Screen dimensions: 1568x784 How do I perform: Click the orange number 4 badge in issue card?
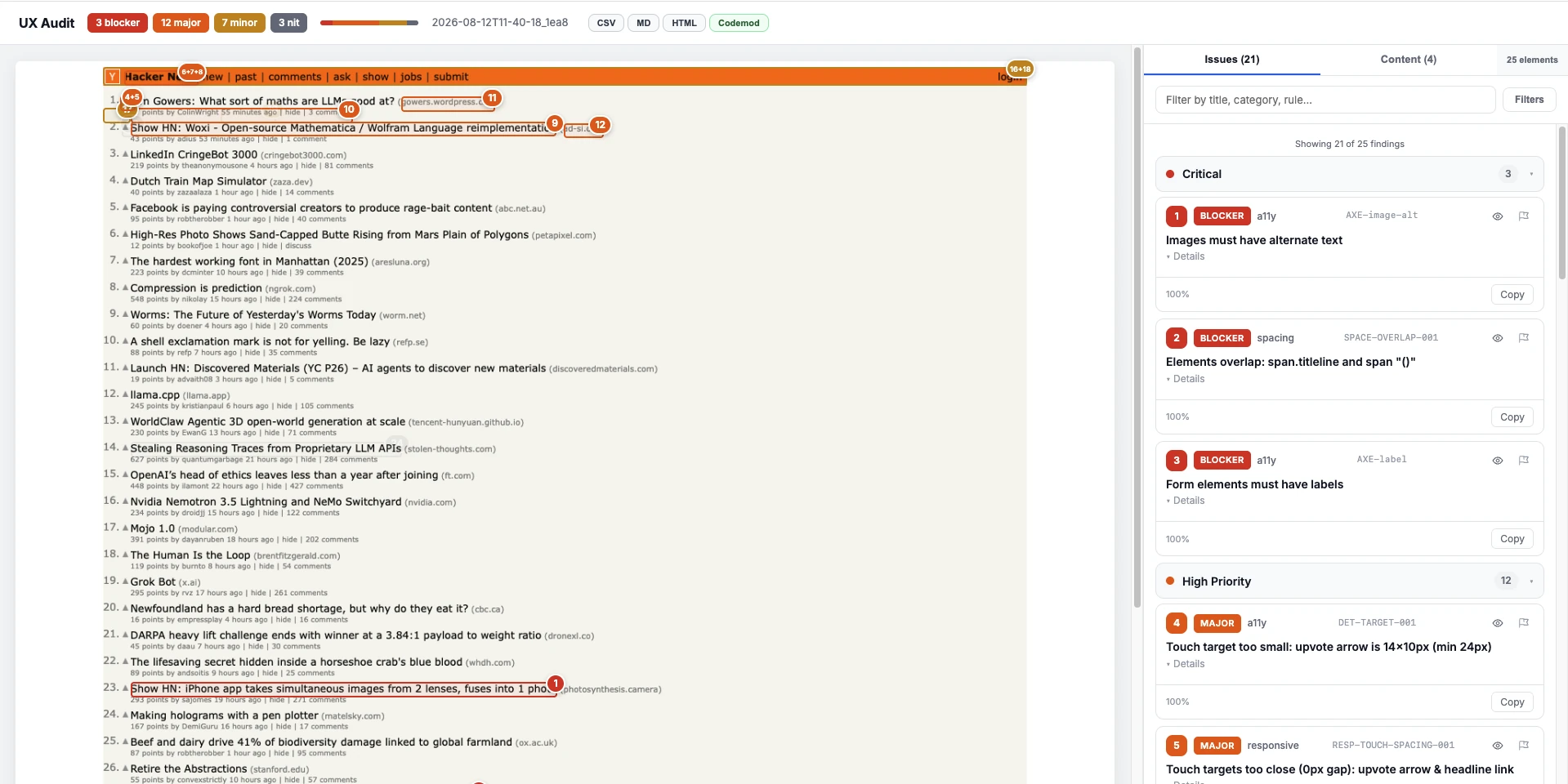[1177, 623]
